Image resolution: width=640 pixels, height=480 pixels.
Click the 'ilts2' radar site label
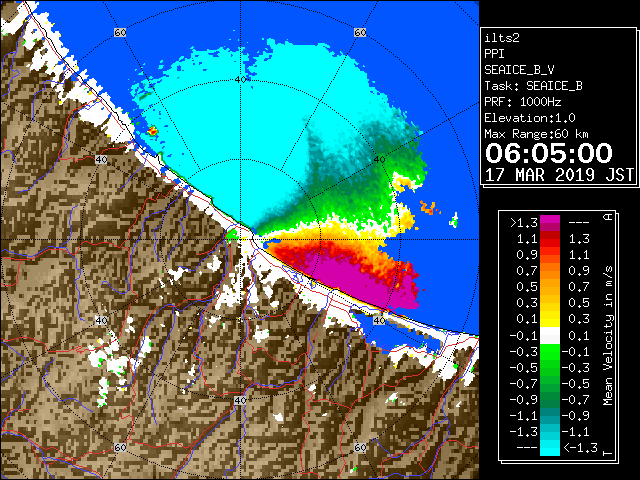pyautogui.click(x=502, y=38)
